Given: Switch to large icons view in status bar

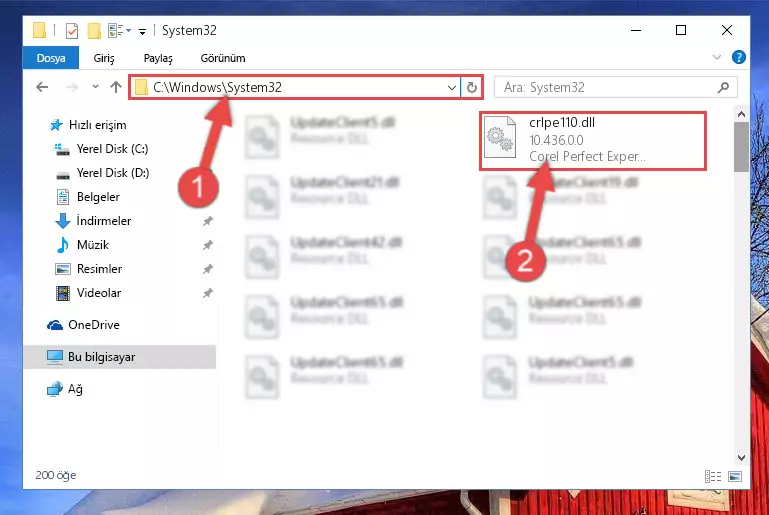Looking at the screenshot, I should 735,476.
